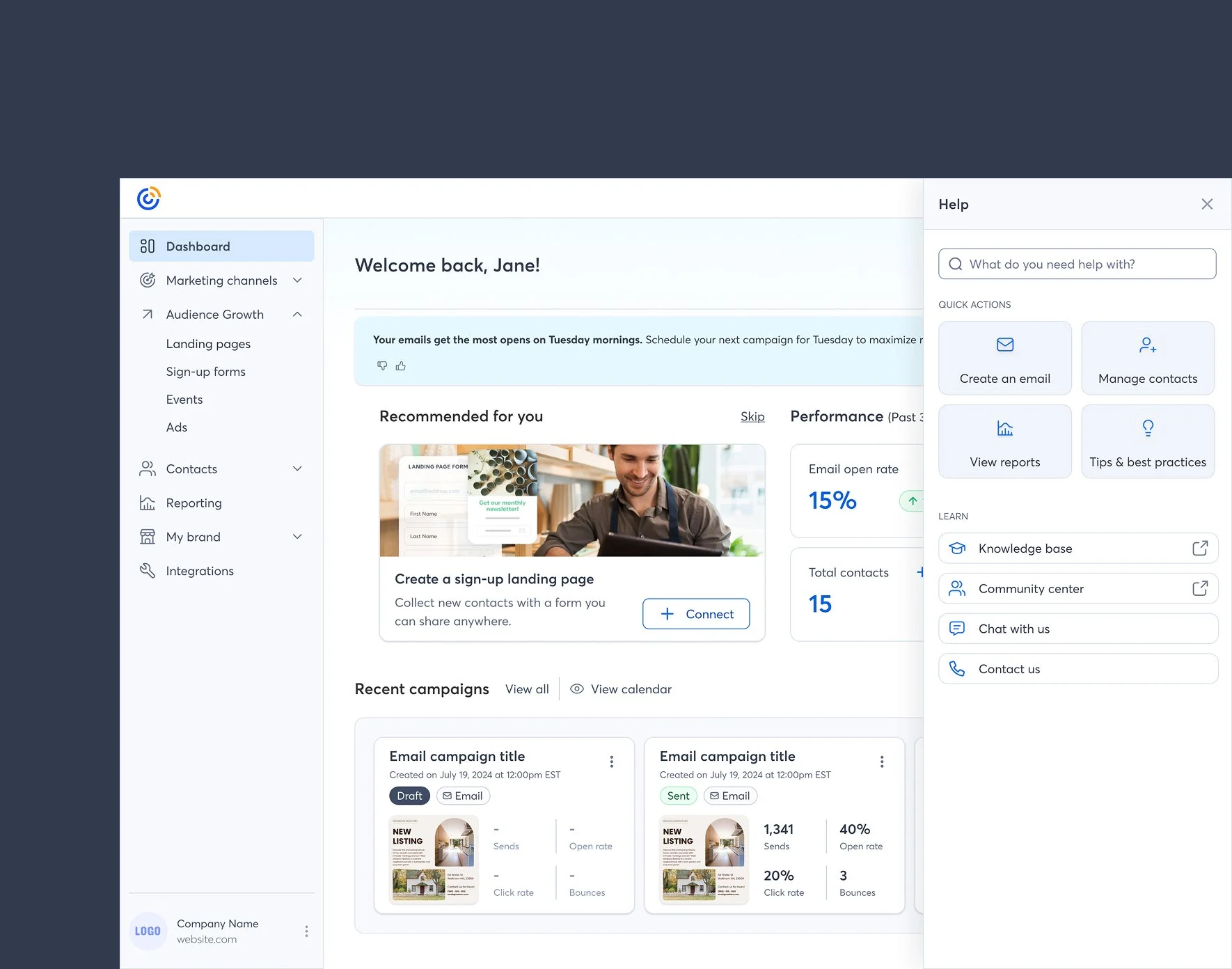1232x969 pixels.
Task: Click the Dashboard grid icon
Action: pos(148,246)
